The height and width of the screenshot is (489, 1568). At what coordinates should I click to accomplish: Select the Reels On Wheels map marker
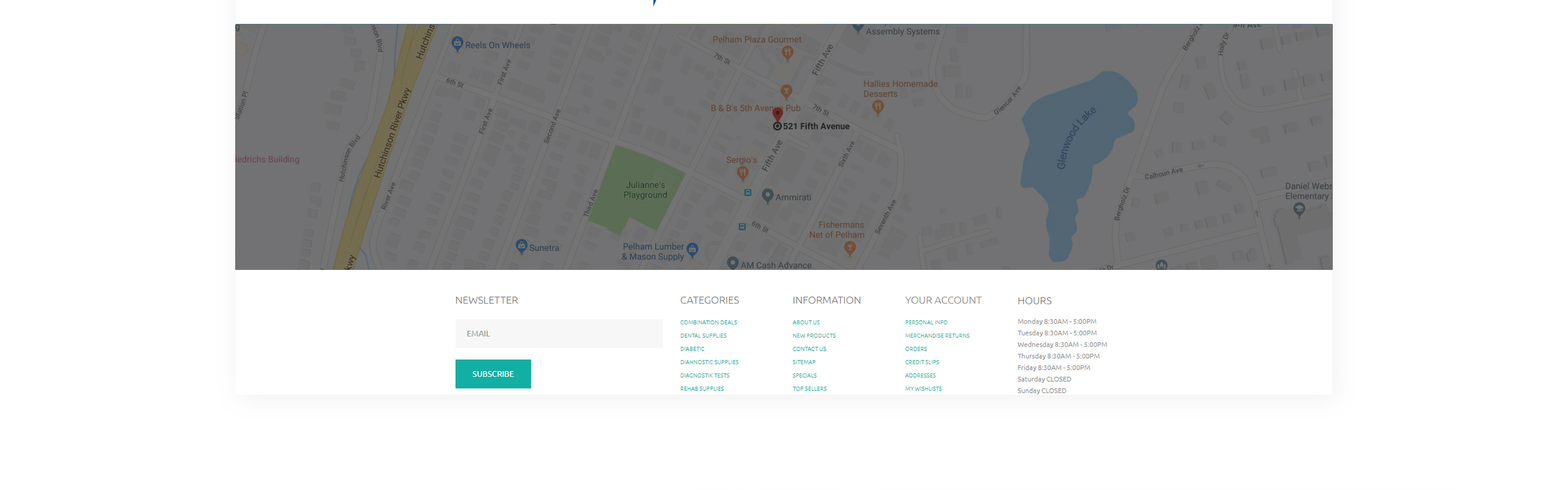457,43
